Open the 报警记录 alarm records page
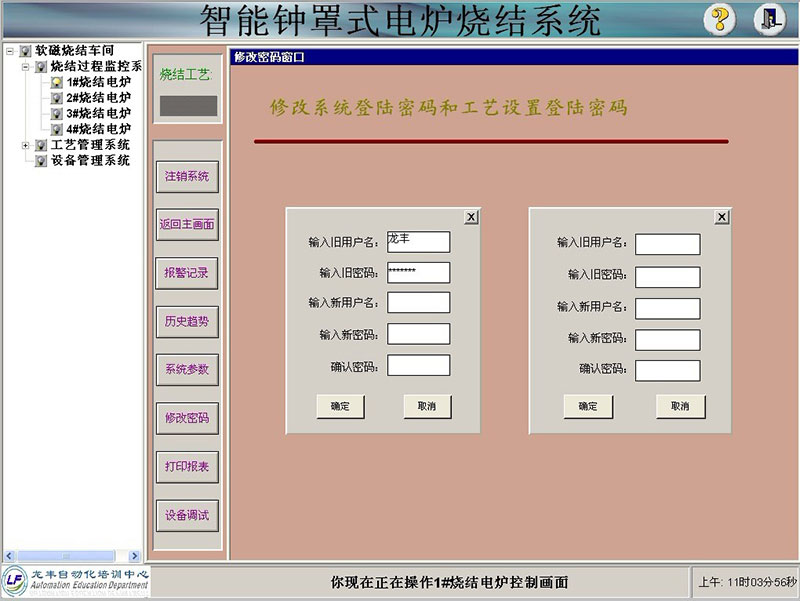 tap(187, 273)
